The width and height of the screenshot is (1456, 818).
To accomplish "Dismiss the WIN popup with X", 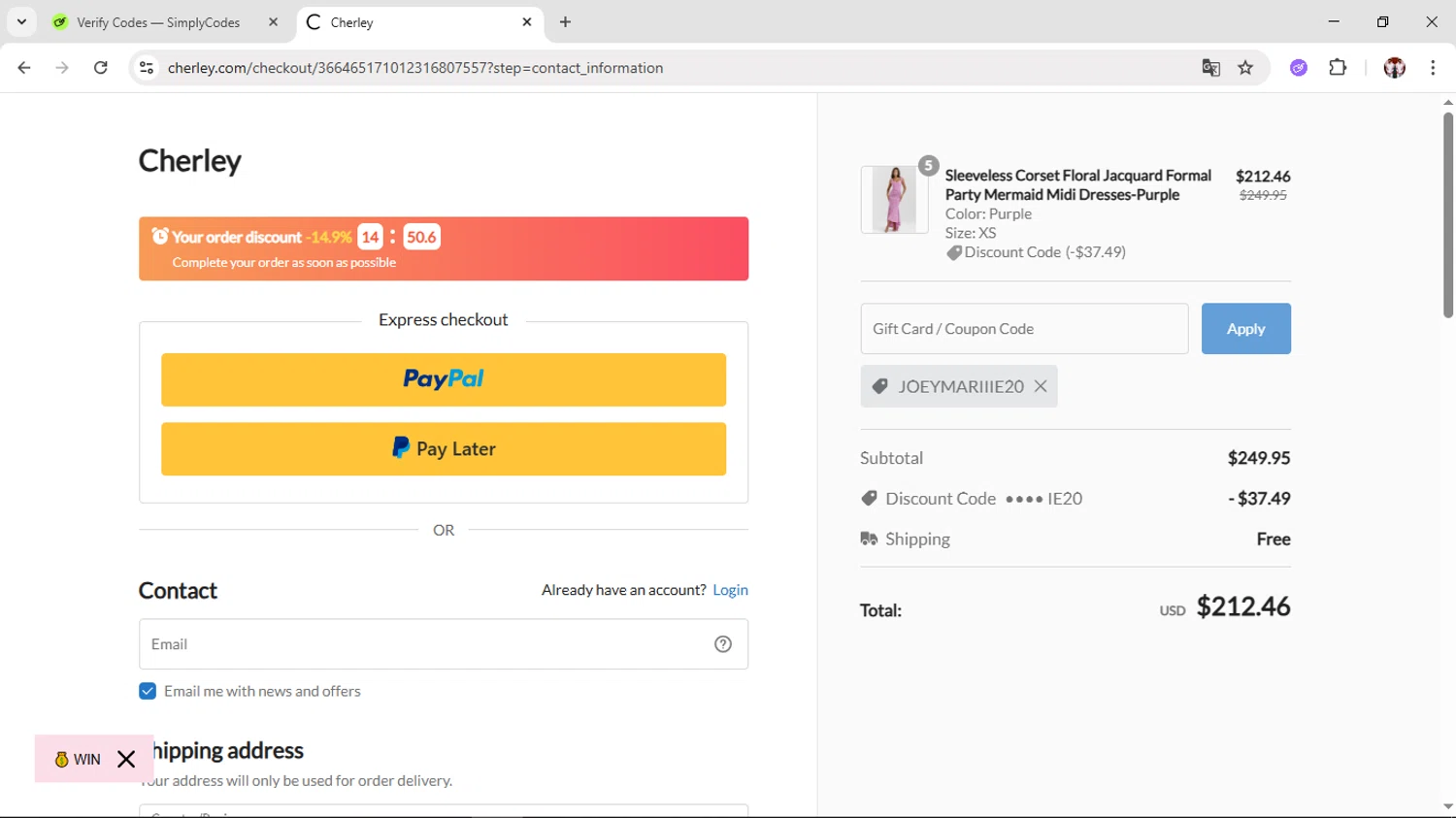I will tap(126, 759).
